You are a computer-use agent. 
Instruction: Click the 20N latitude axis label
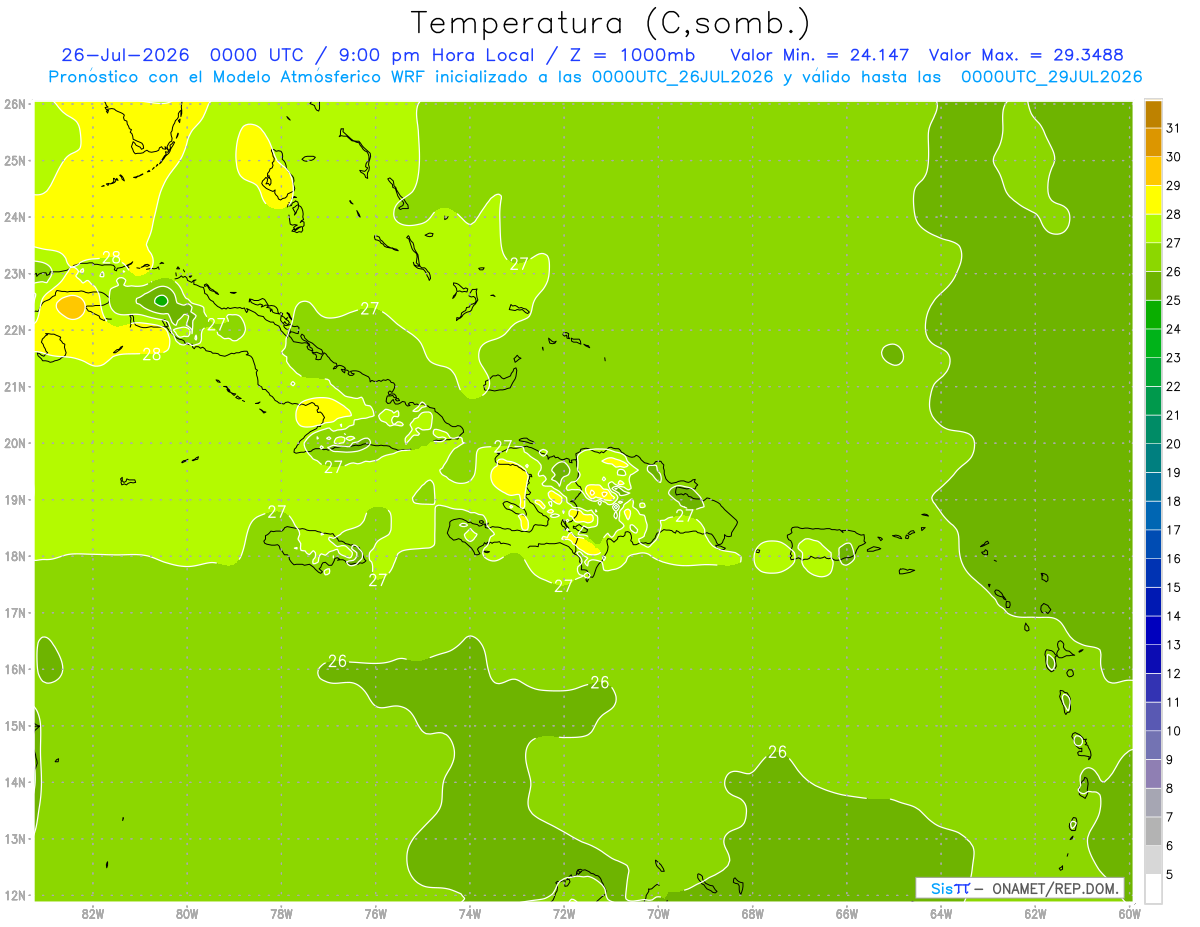15,443
